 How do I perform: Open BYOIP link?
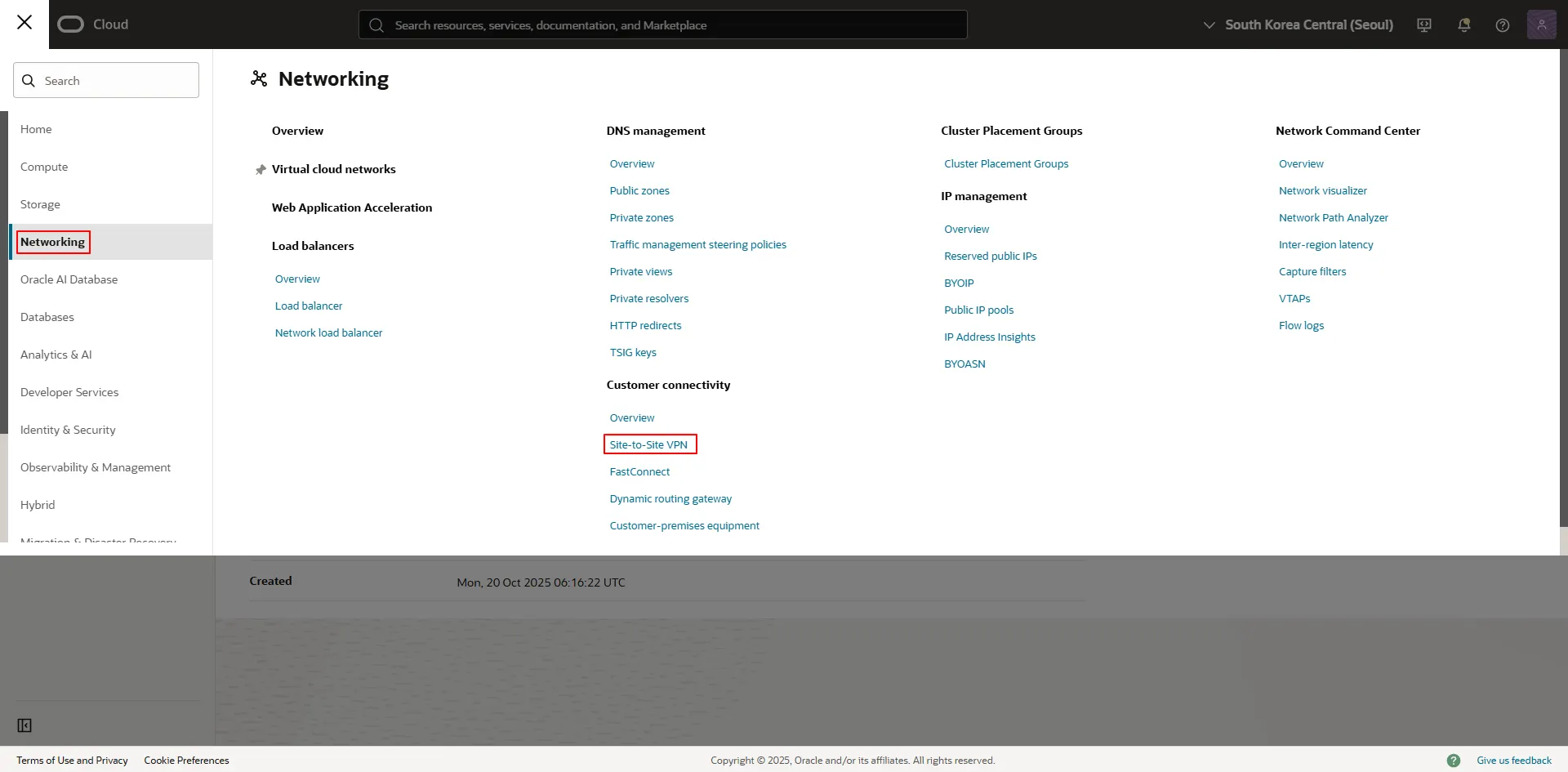959,283
